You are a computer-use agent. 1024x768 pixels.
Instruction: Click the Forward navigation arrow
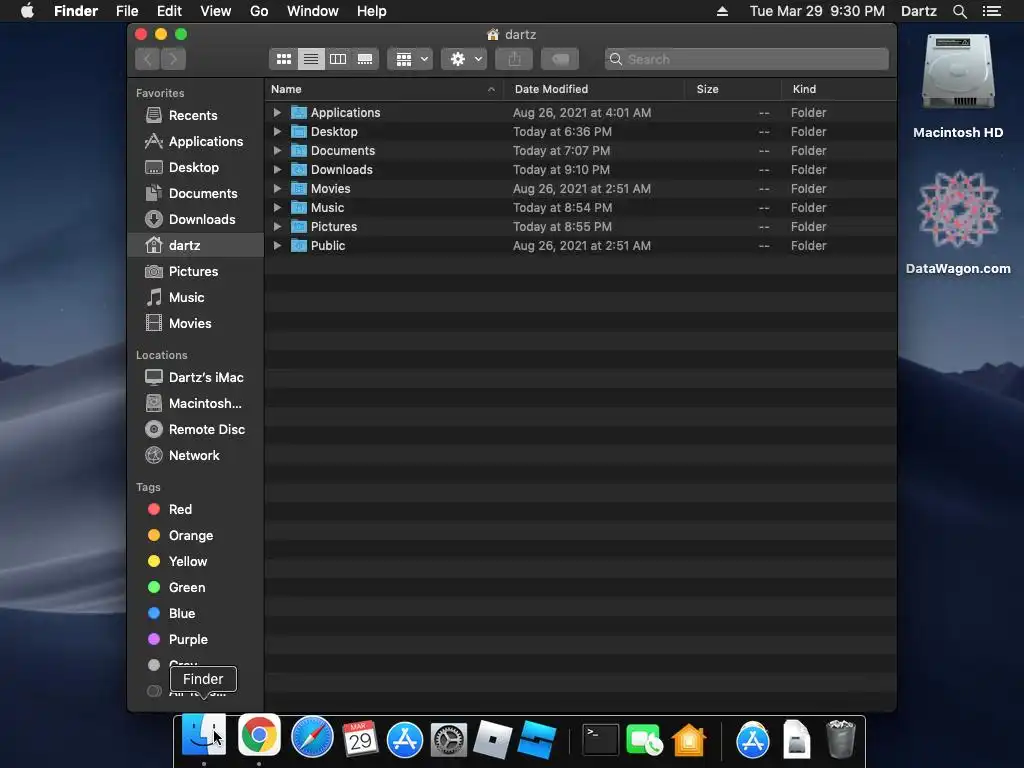click(174, 59)
